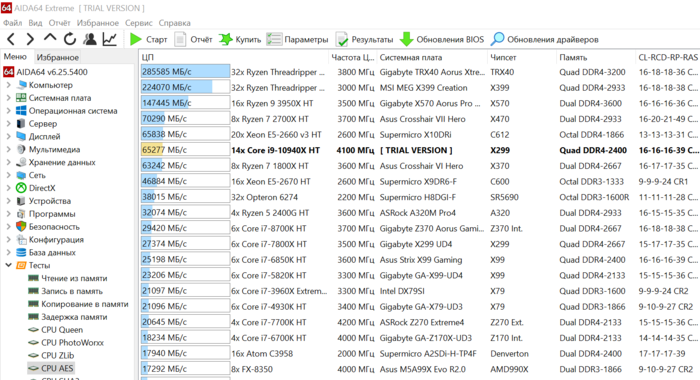Go up one level with the up arrow icon
700x380 pixels.
point(50,38)
